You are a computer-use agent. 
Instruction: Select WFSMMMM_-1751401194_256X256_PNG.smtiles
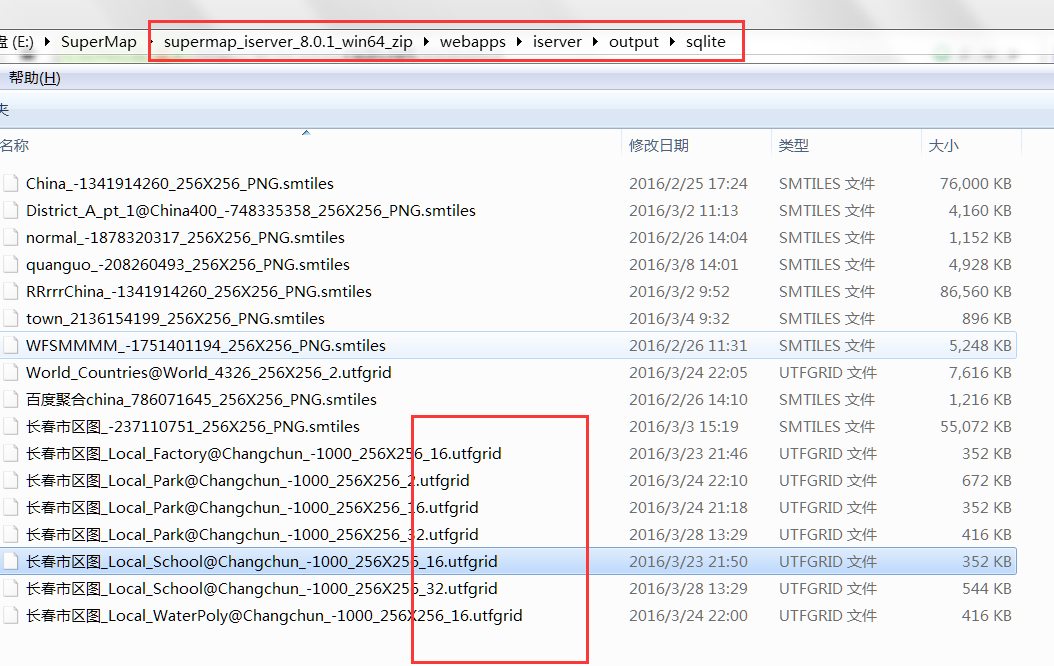pos(206,345)
